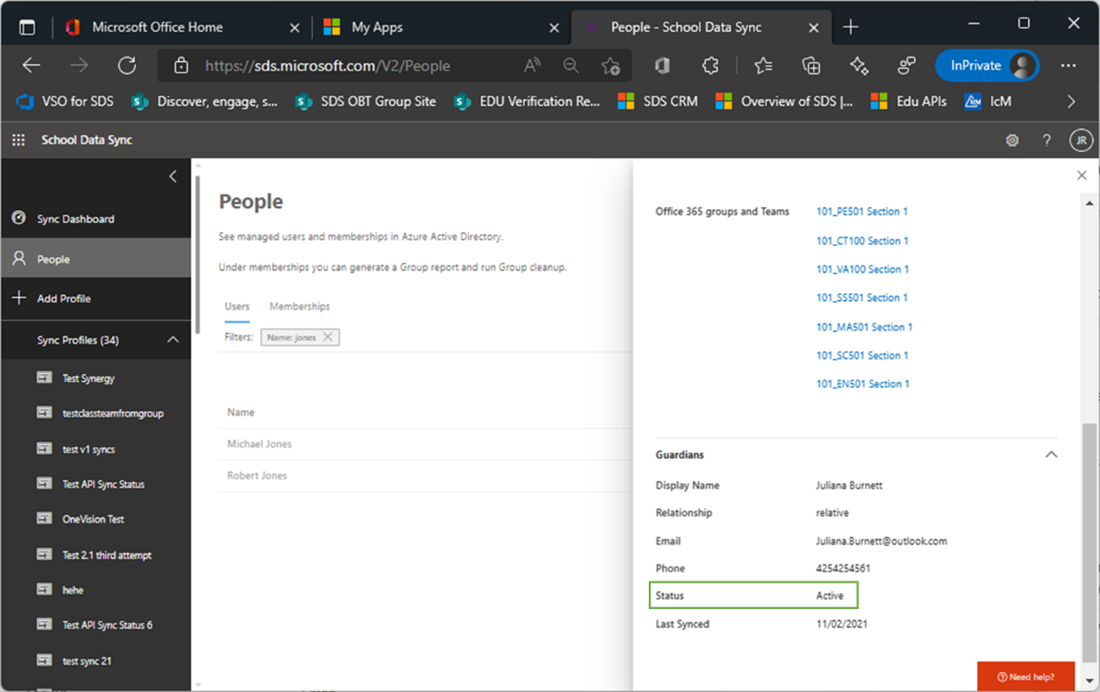
Task: Collapse the left navigation pane
Action: click(173, 176)
